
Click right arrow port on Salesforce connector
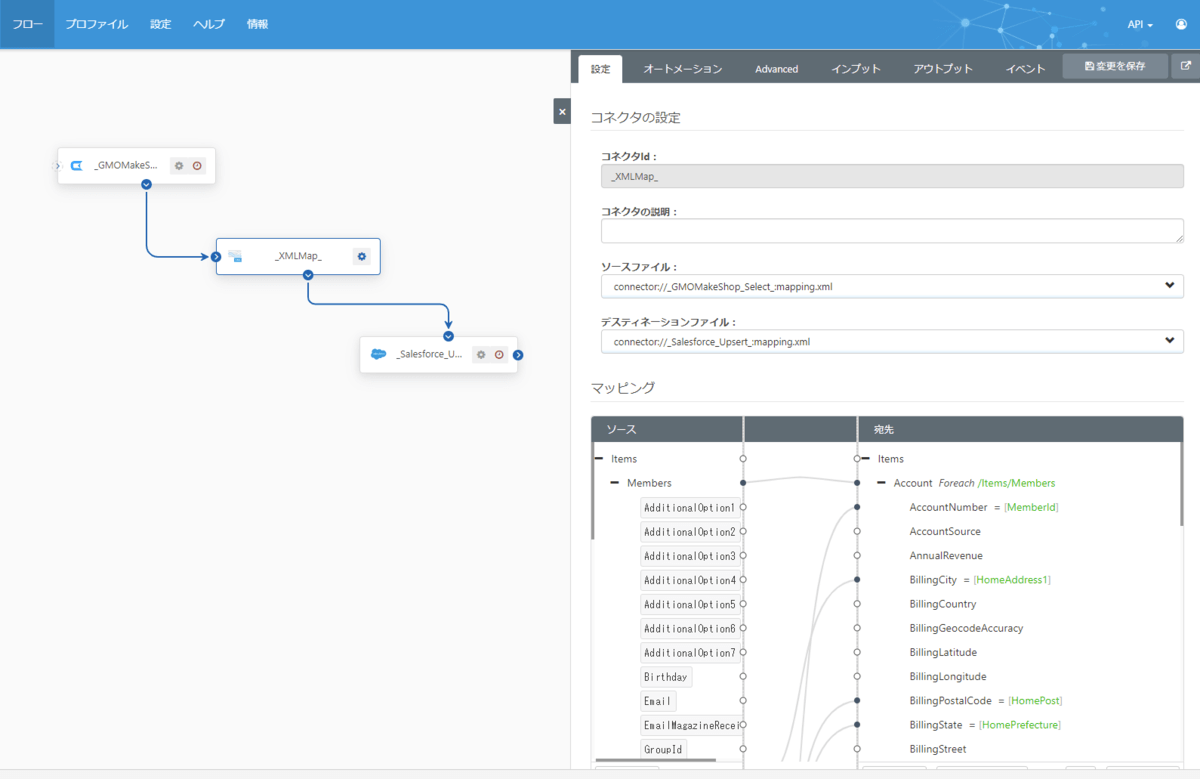(518, 355)
